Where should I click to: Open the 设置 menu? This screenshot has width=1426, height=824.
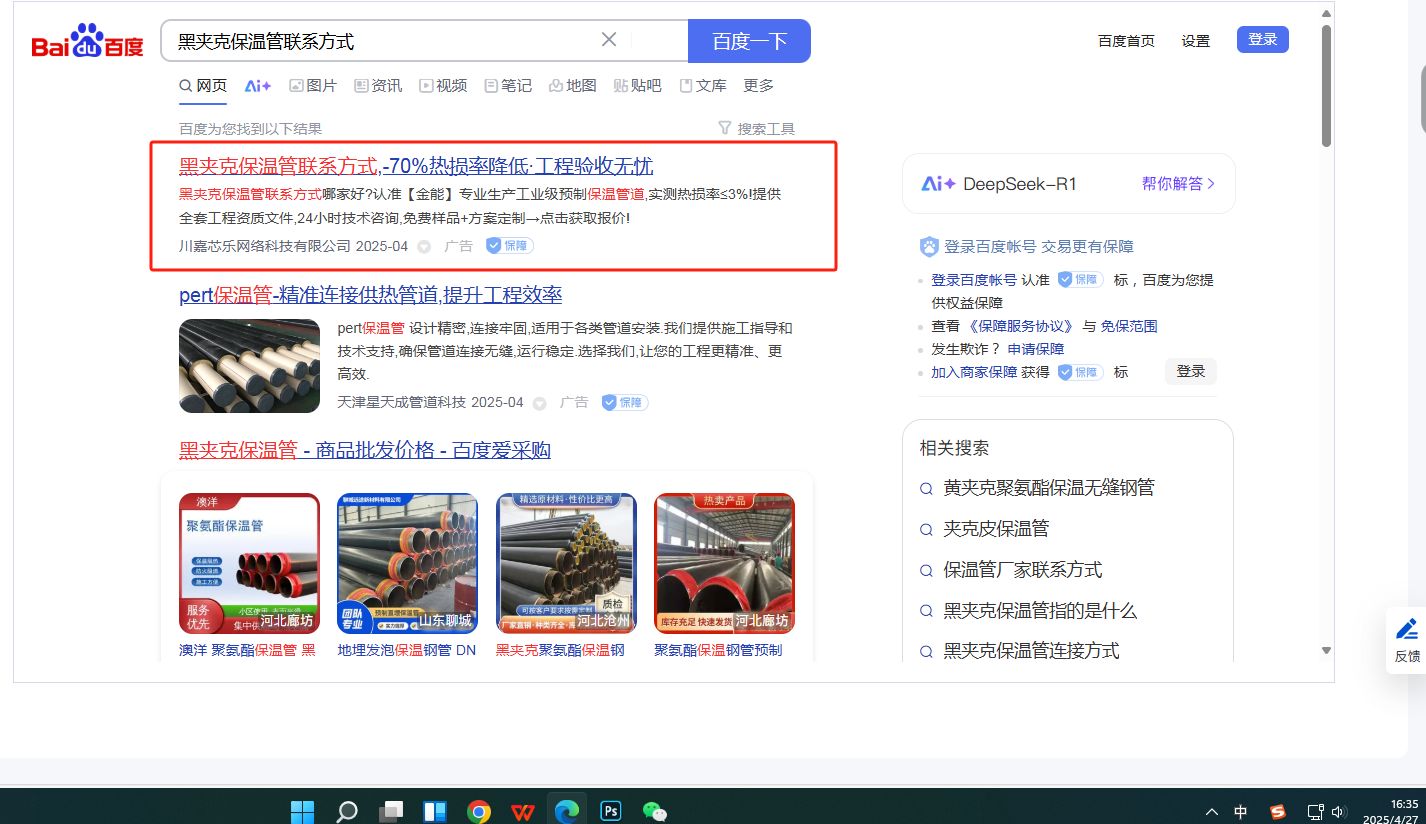(x=1196, y=41)
